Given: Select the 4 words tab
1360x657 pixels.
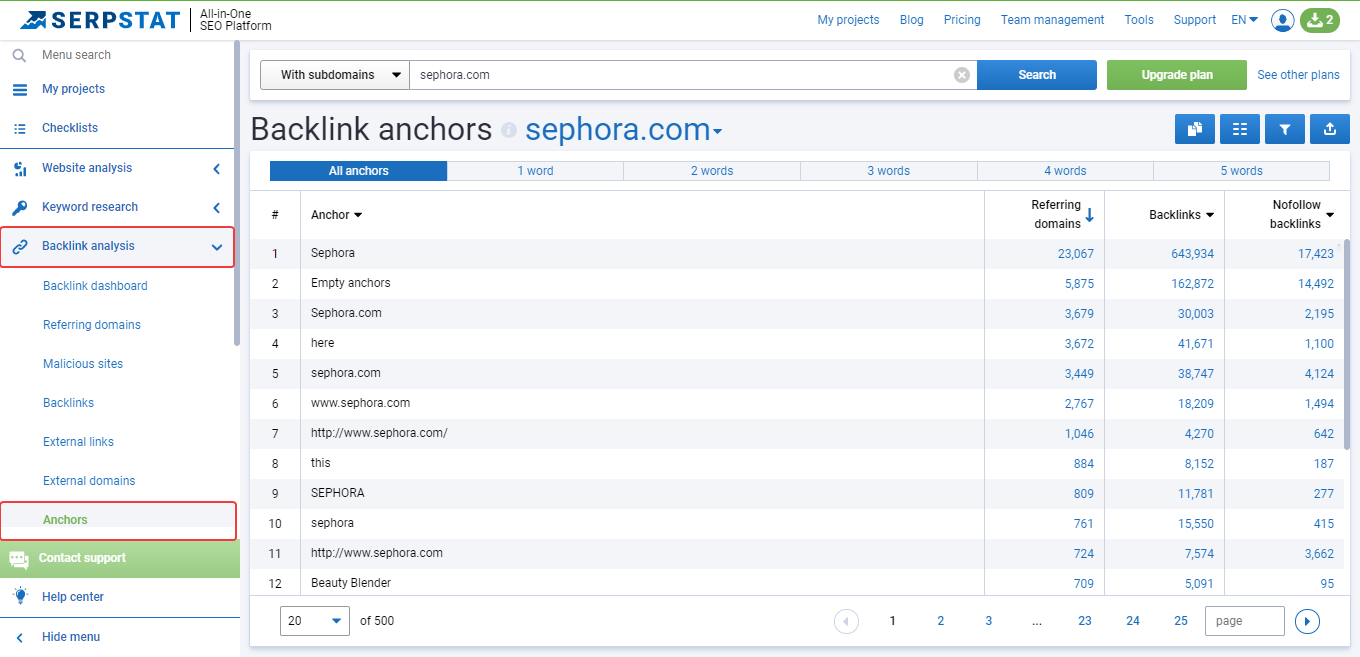Looking at the screenshot, I should [x=1065, y=171].
